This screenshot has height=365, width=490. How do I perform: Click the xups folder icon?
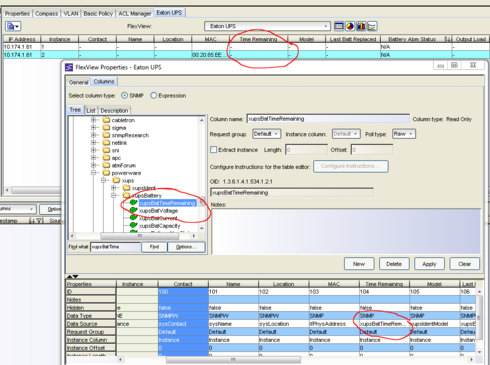click(116, 180)
